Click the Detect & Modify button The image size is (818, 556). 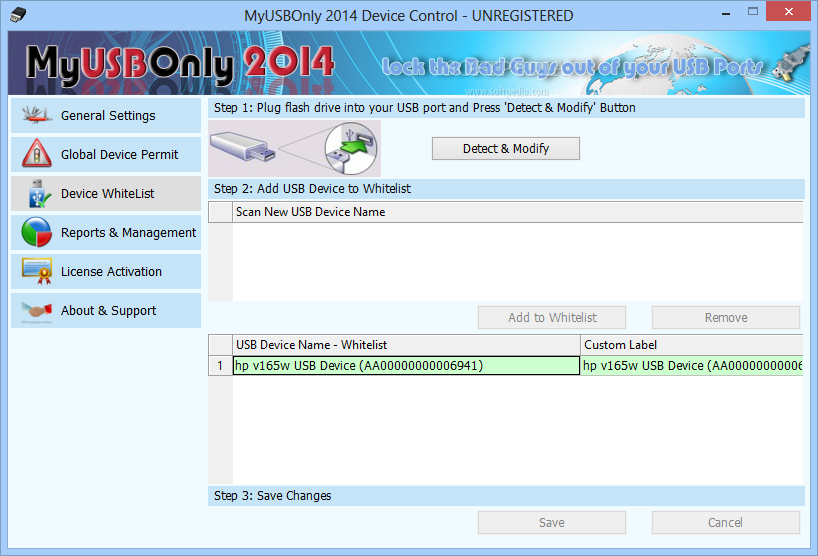tap(506, 149)
